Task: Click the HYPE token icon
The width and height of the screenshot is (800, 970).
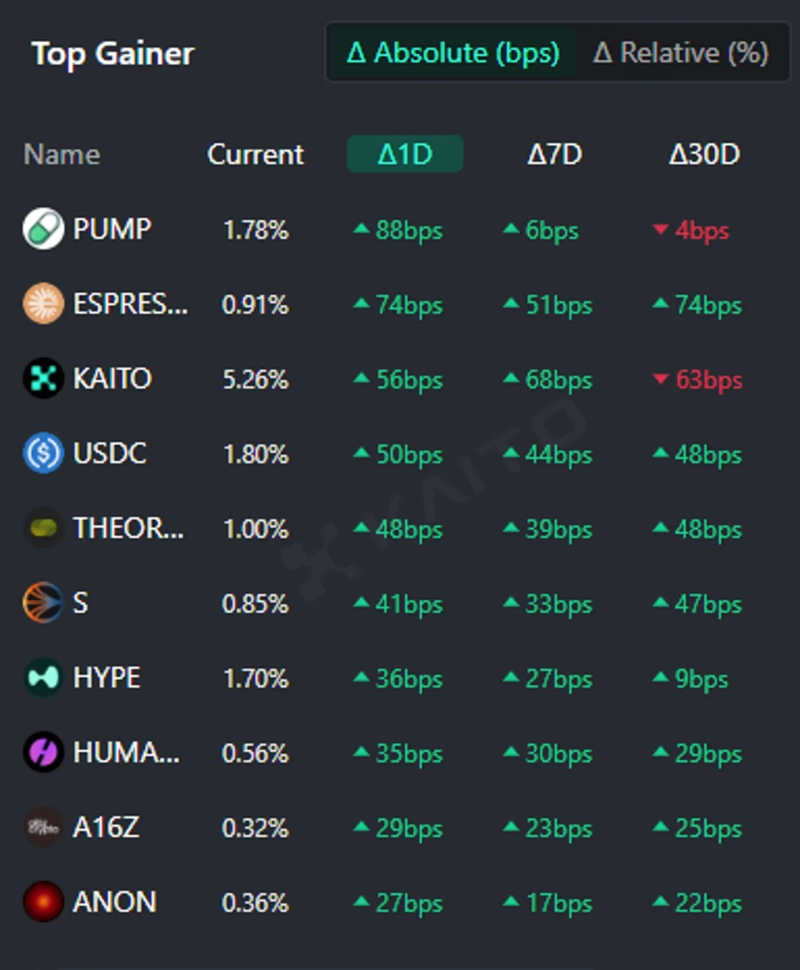Action: coord(43,678)
